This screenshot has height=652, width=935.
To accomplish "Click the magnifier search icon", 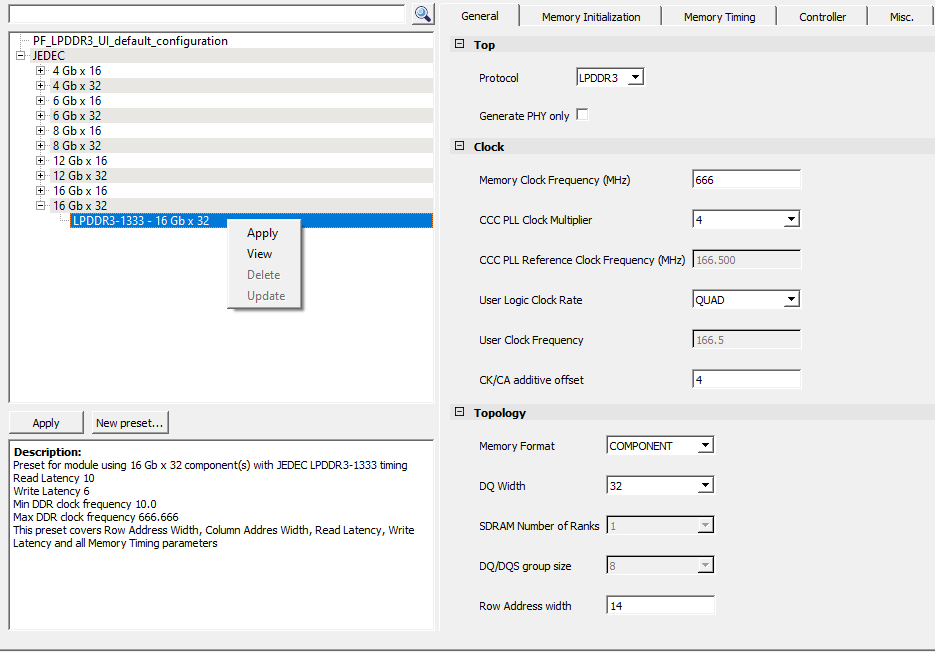I will pos(422,13).
